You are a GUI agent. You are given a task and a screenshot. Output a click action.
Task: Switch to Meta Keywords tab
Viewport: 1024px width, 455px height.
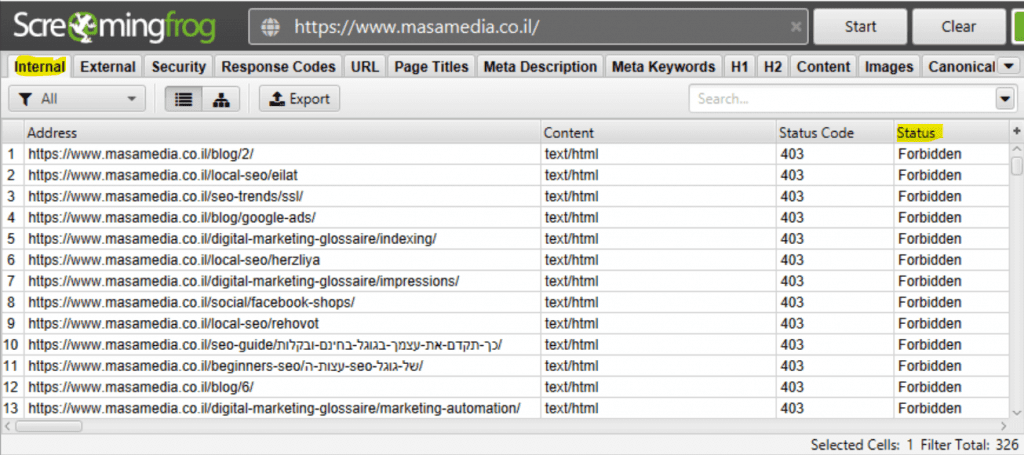pyautogui.click(x=663, y=67)
